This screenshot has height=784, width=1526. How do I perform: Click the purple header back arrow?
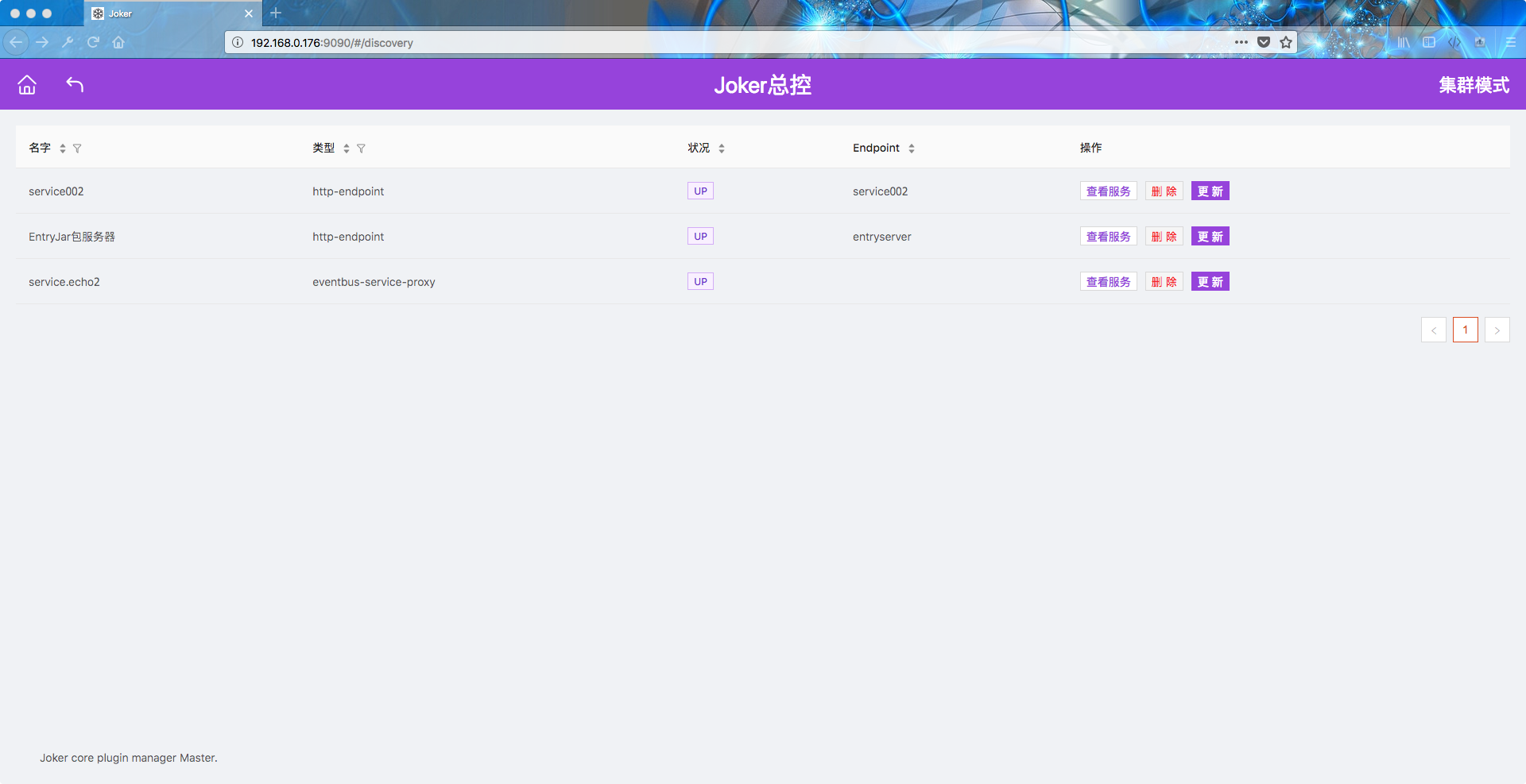click(x=75, y=85)
